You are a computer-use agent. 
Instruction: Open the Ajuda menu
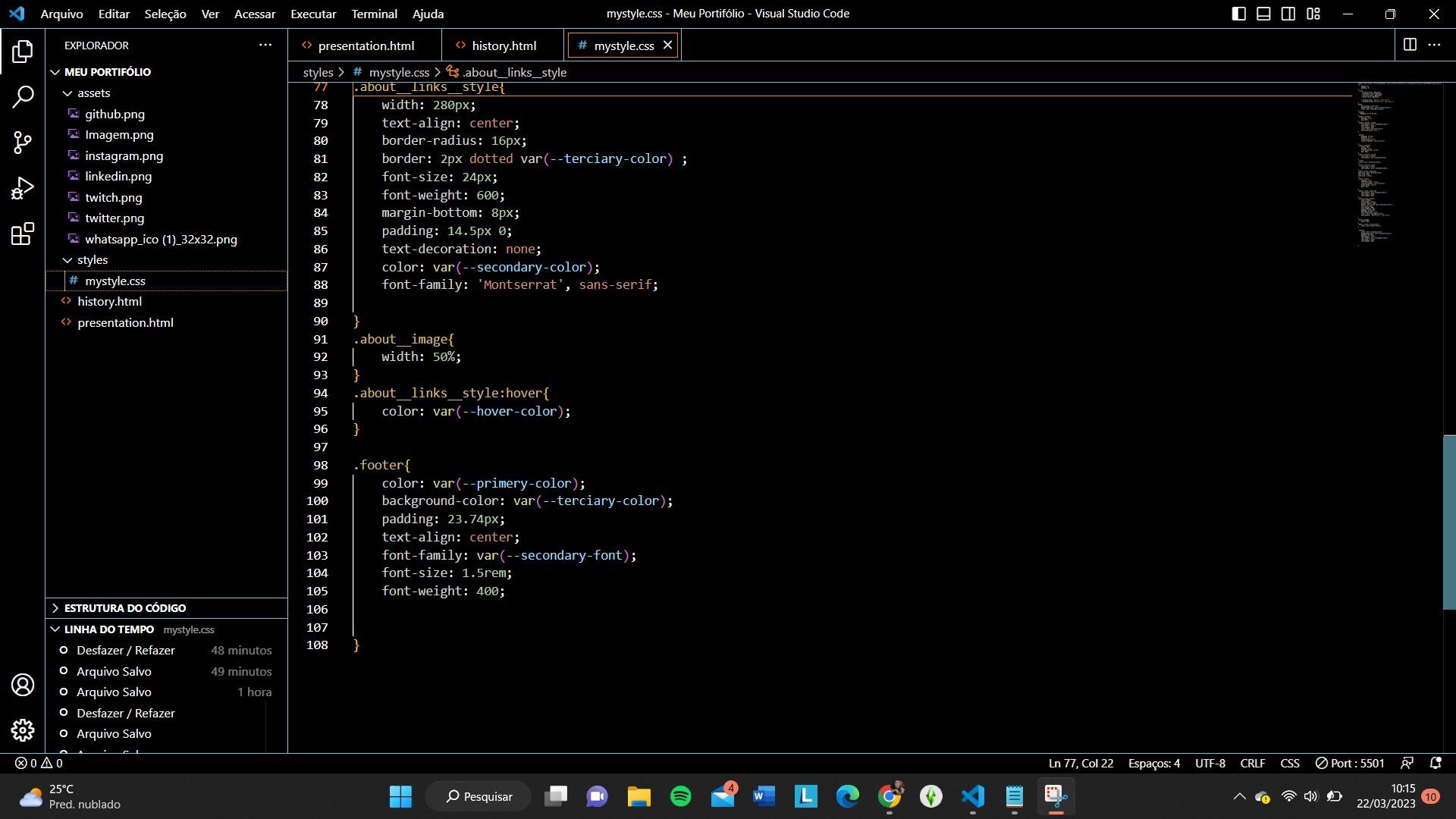point(428,14)
